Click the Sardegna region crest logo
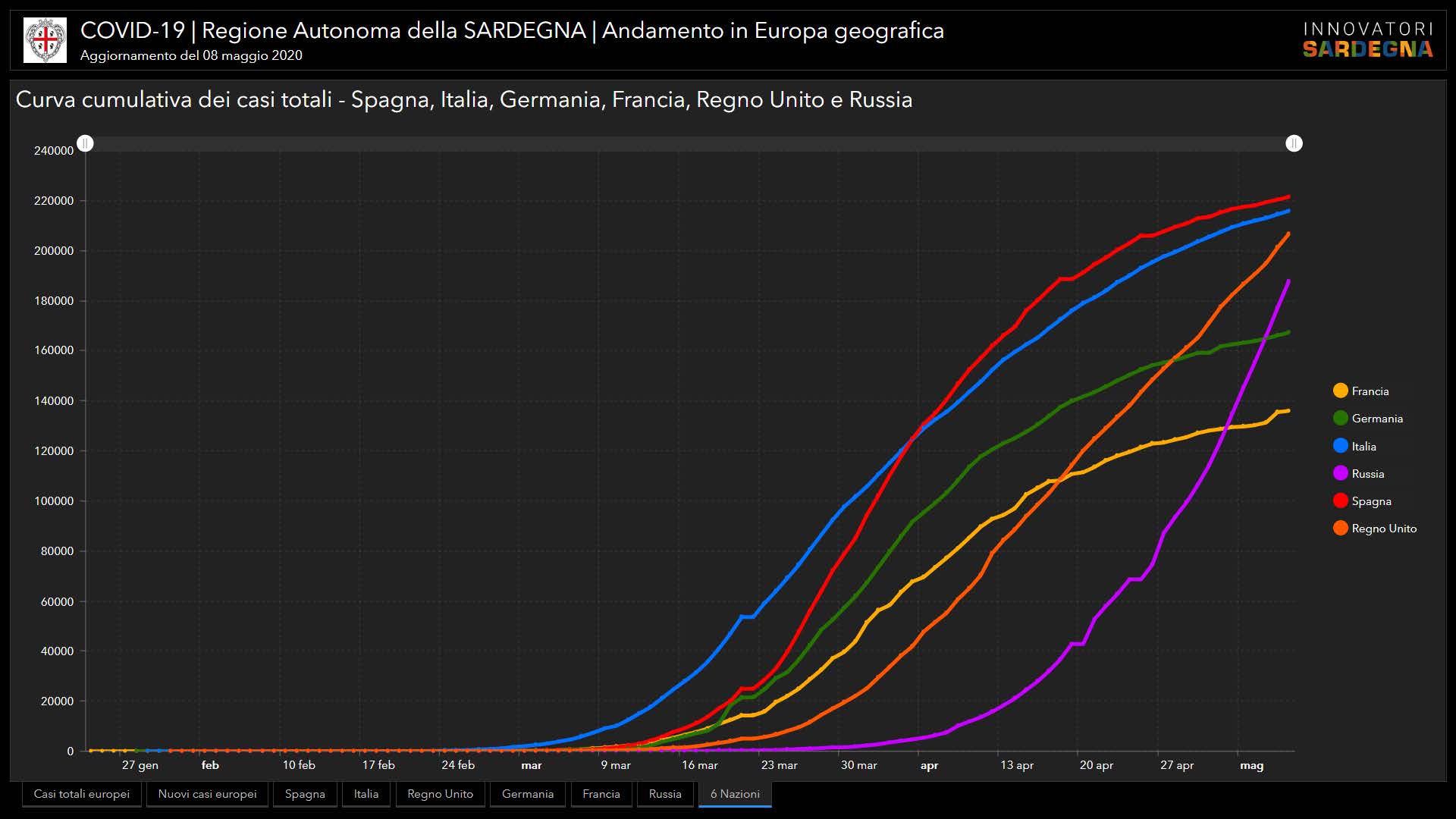 45,40
